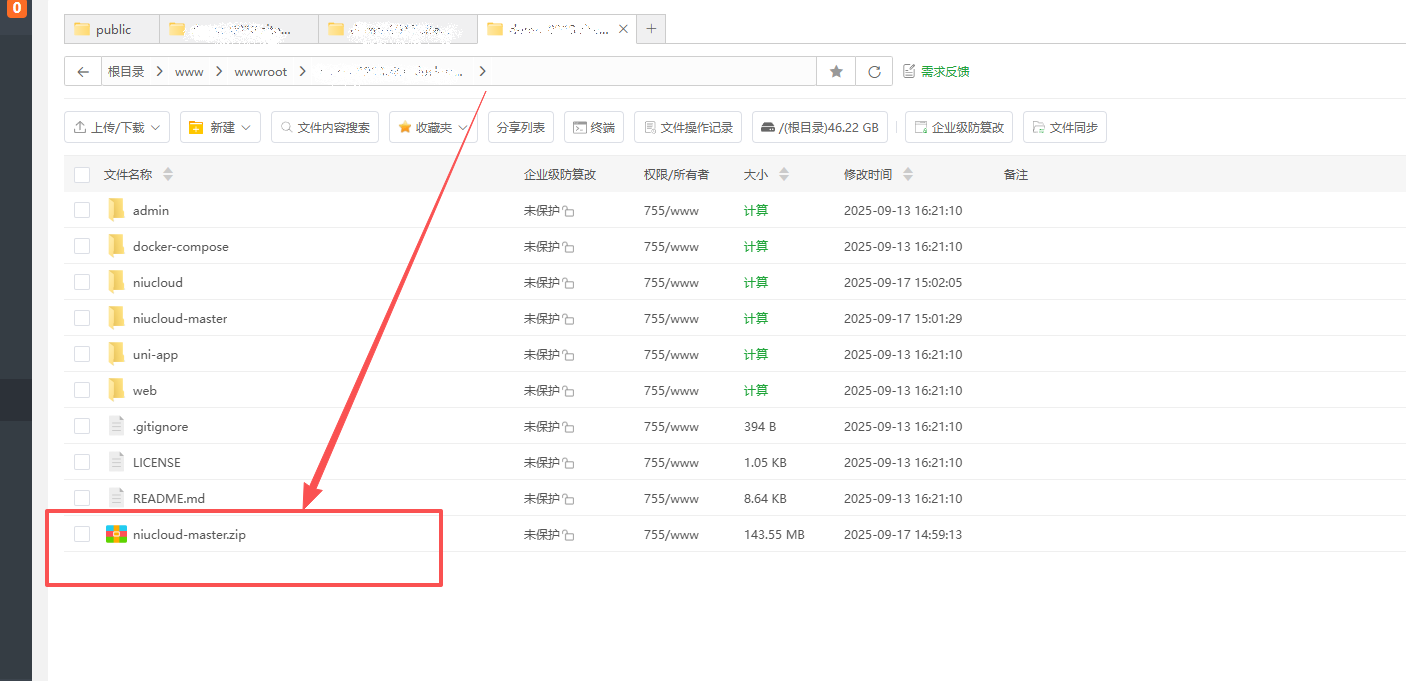Click wwwroot in the breadcrumb path
The image size is (1406, 681).
click(260, 72)
